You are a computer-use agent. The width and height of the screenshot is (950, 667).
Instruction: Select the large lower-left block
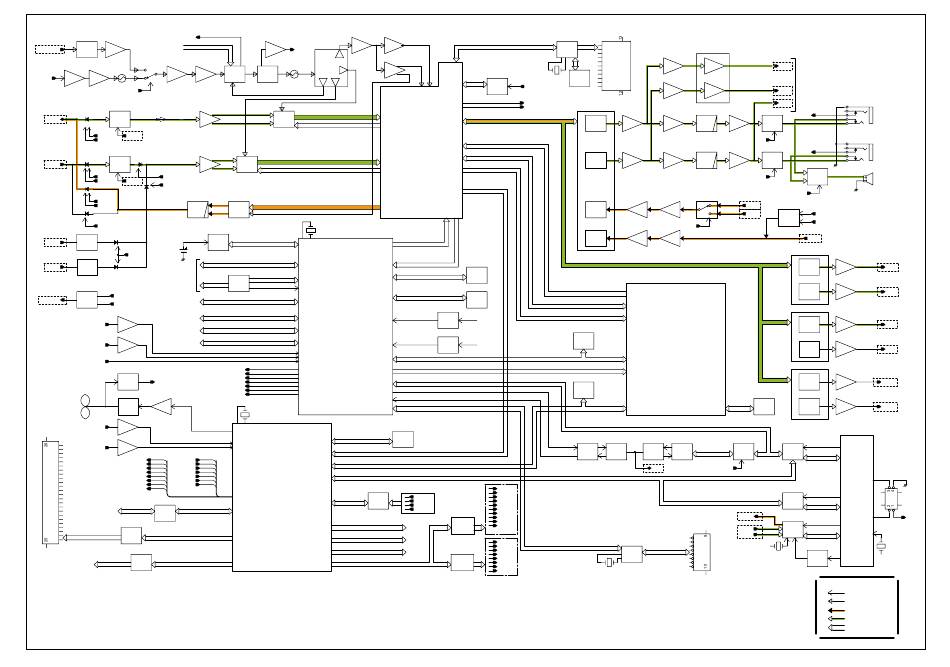pyautogui.click(x=282, y=497)
